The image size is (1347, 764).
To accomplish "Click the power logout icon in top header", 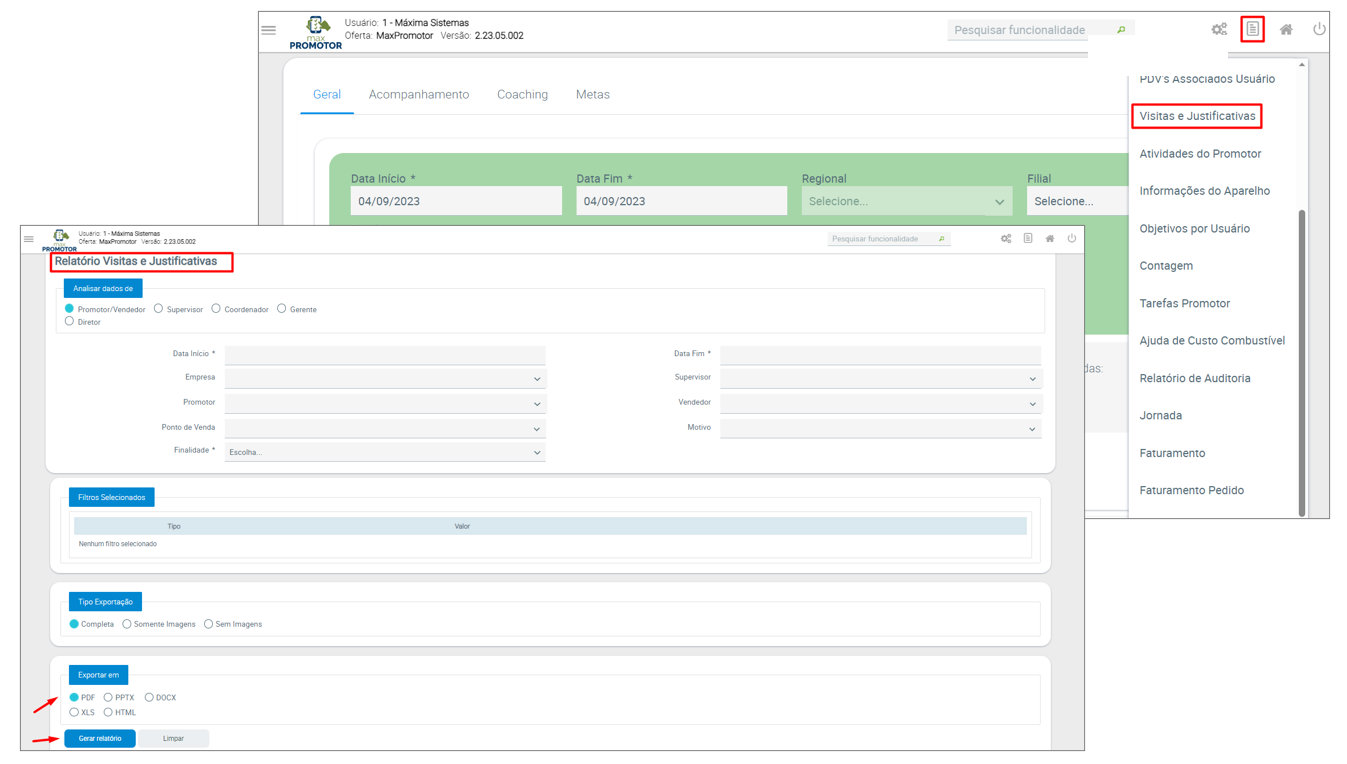I will 1319,30.
